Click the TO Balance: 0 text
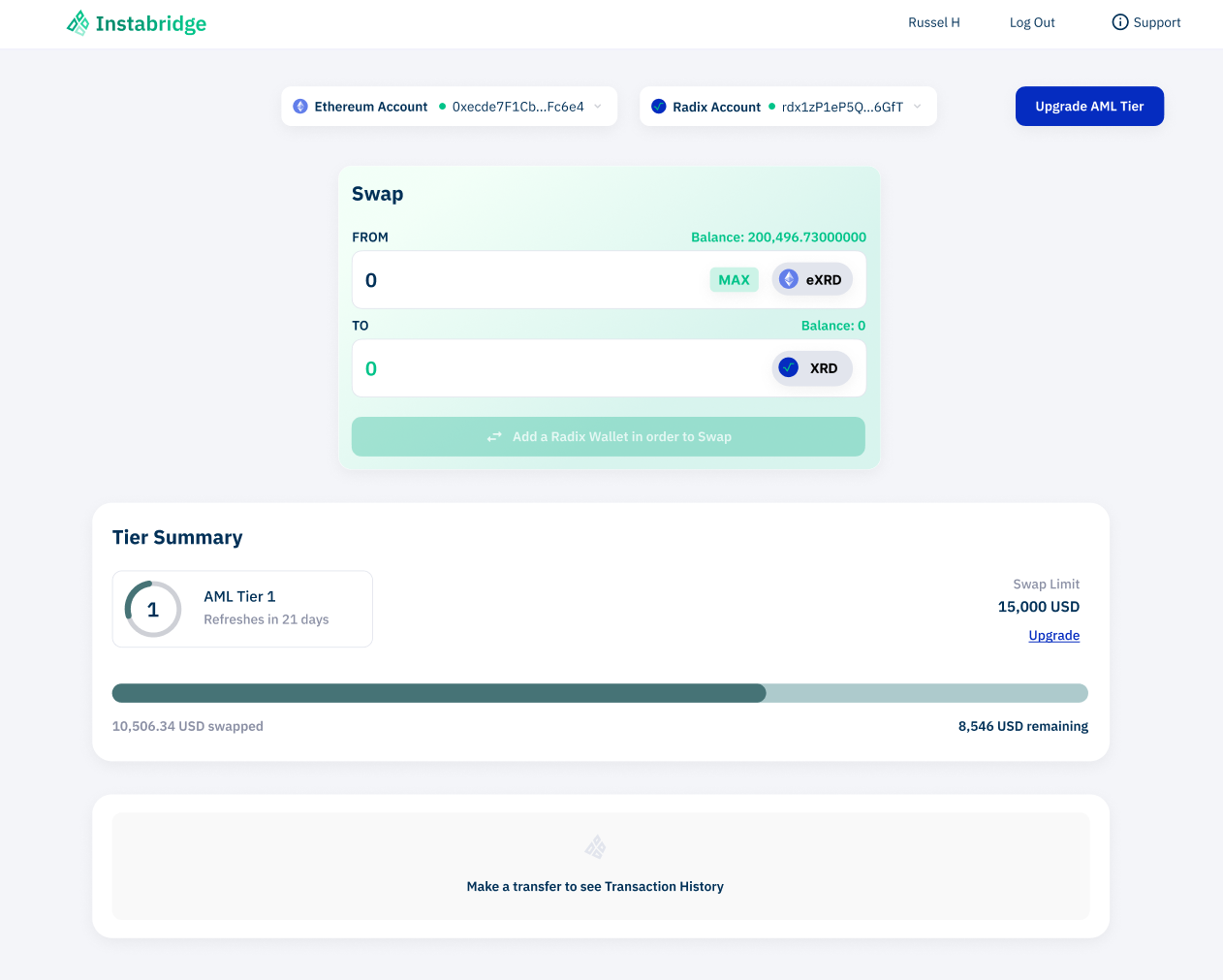This screenshot has width=1223, height=980. (833, 326)
